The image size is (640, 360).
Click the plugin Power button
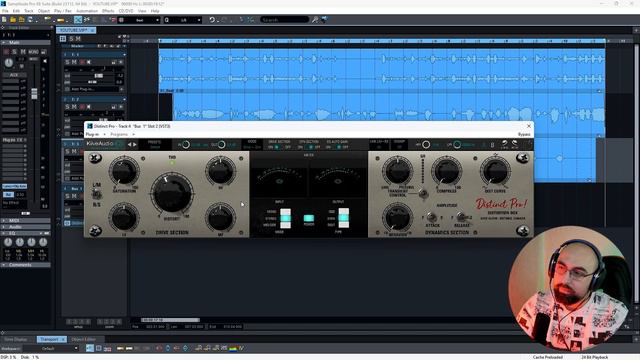(309, 218)
